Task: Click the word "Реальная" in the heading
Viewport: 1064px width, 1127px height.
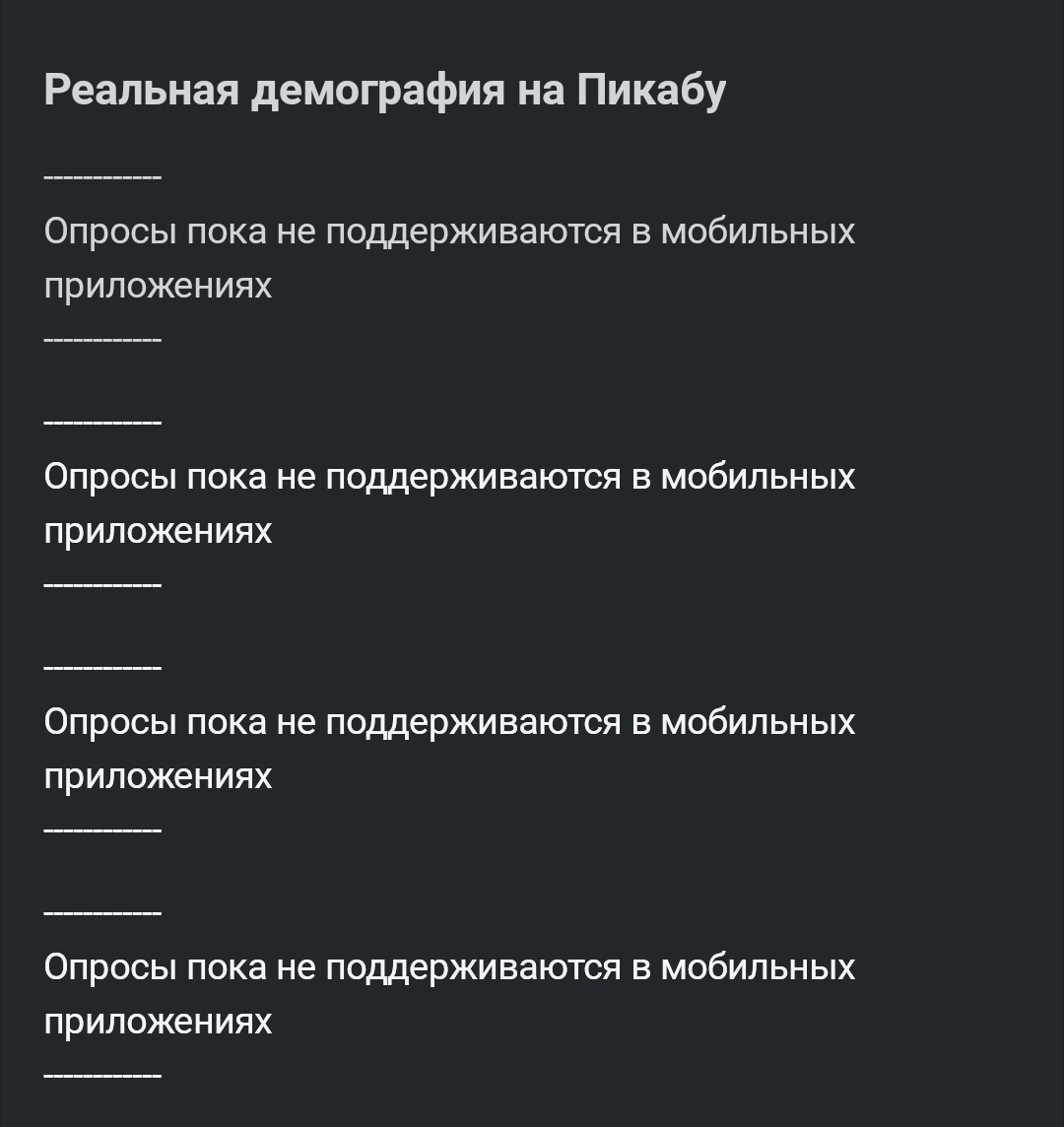Action: [141, 91]
